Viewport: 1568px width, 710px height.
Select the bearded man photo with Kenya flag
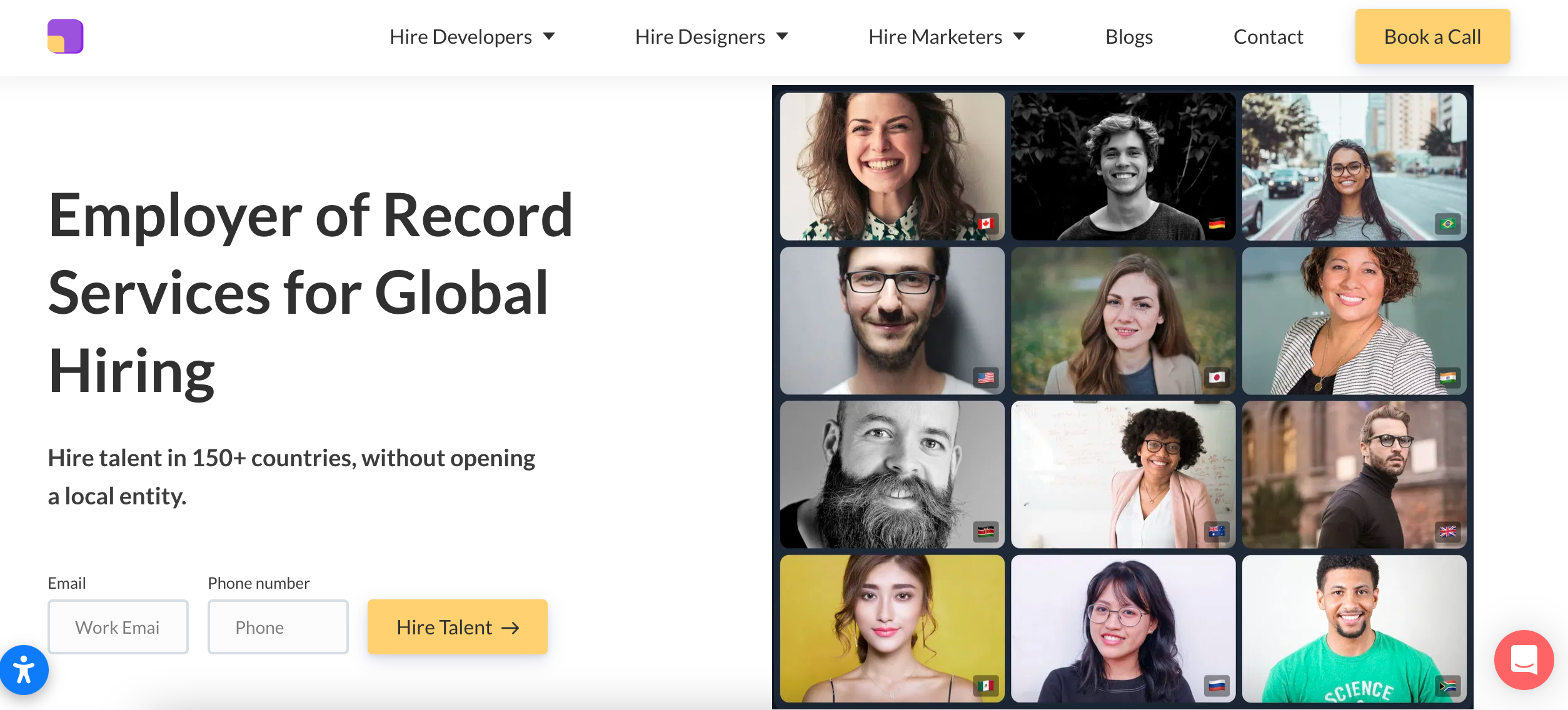pos(892,475)
